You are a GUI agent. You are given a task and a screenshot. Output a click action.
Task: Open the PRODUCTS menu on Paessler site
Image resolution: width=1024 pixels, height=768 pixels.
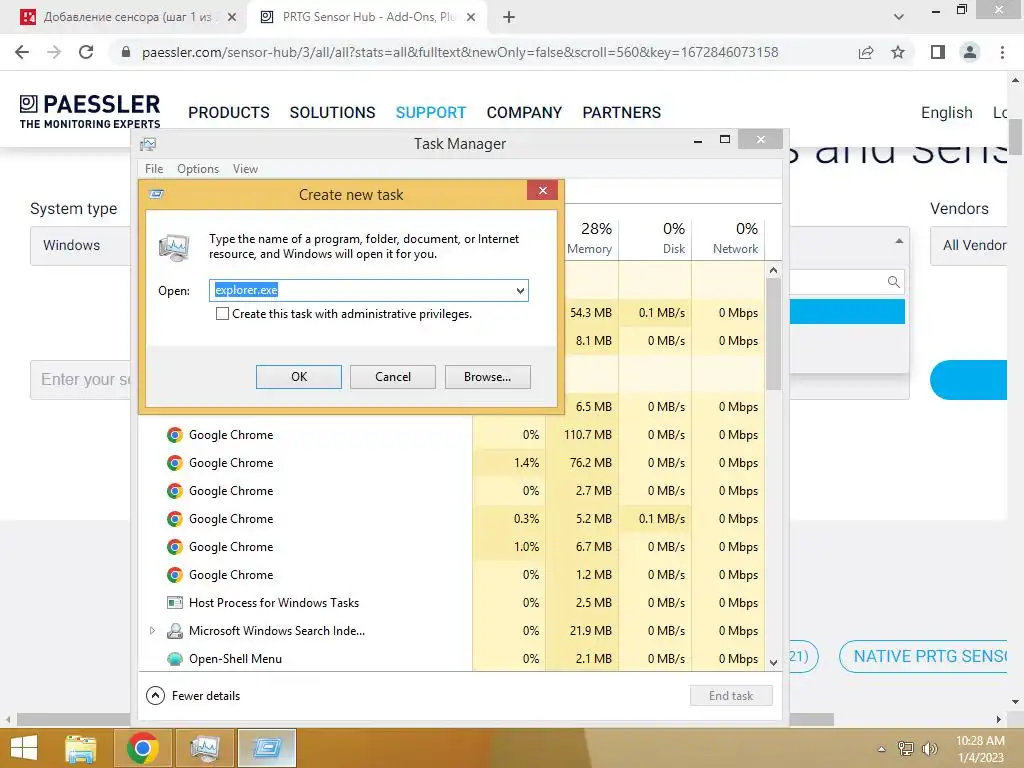tap(229, 112)
